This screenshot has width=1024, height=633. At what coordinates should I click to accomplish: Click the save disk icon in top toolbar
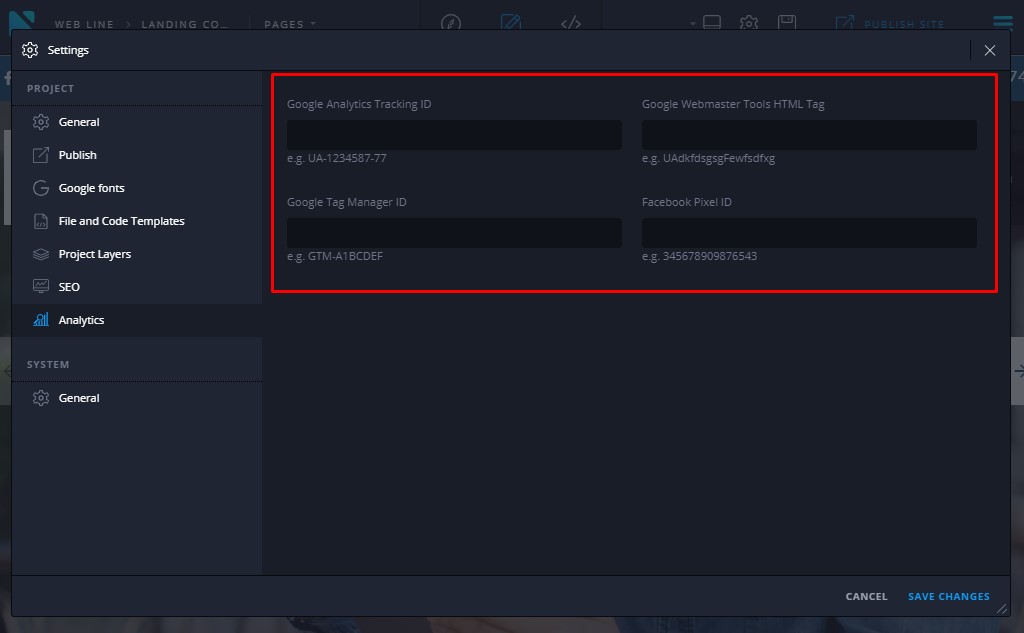[787, 23]
